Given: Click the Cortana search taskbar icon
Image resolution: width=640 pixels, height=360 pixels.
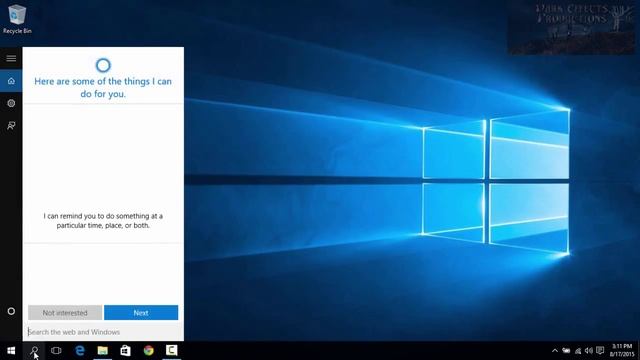Looking at the screenshot, I should 34,351.
